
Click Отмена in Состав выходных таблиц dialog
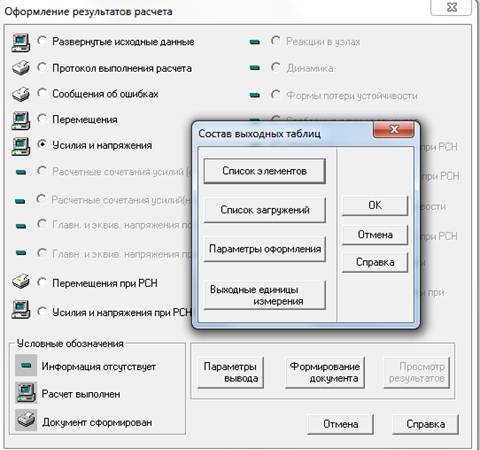[x=375, y=235]
